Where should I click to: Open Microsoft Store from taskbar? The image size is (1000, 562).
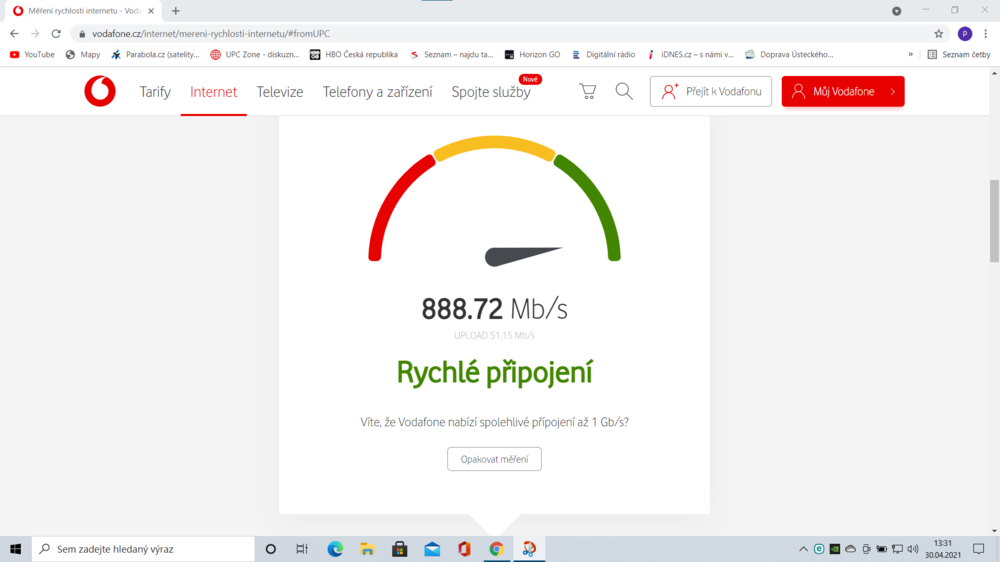[400, 549]
